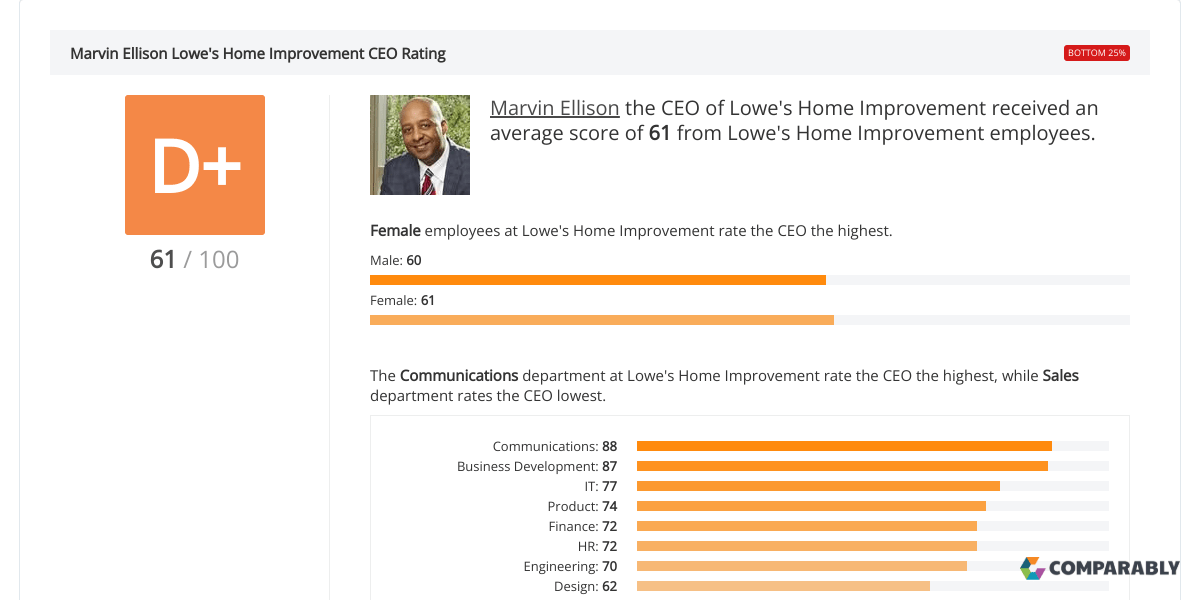Screen dimensions: 1200x600
Task: Click the Female: 61 rating bar
Action: tap(602, 320)
